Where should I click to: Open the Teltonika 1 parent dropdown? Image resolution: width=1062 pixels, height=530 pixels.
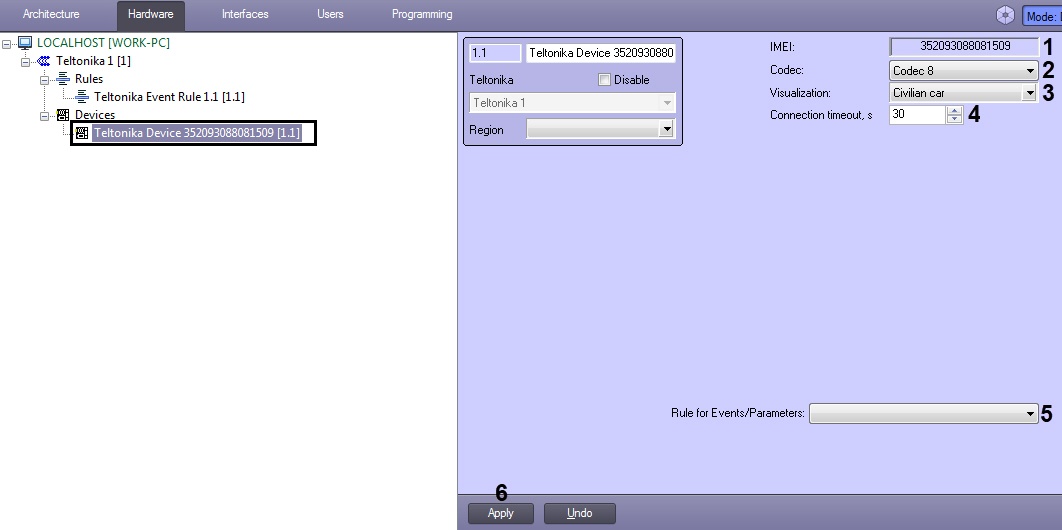point(572,103)
